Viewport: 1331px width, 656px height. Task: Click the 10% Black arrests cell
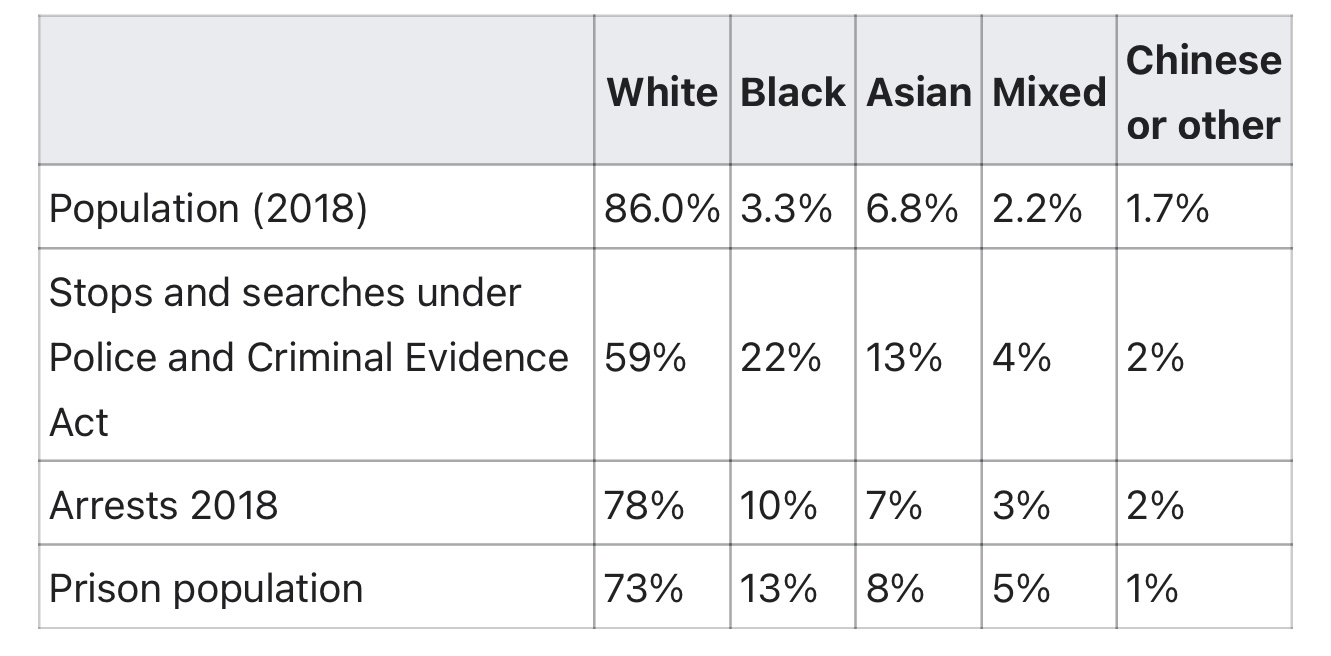pyautogui.click(x=778, y=504)
